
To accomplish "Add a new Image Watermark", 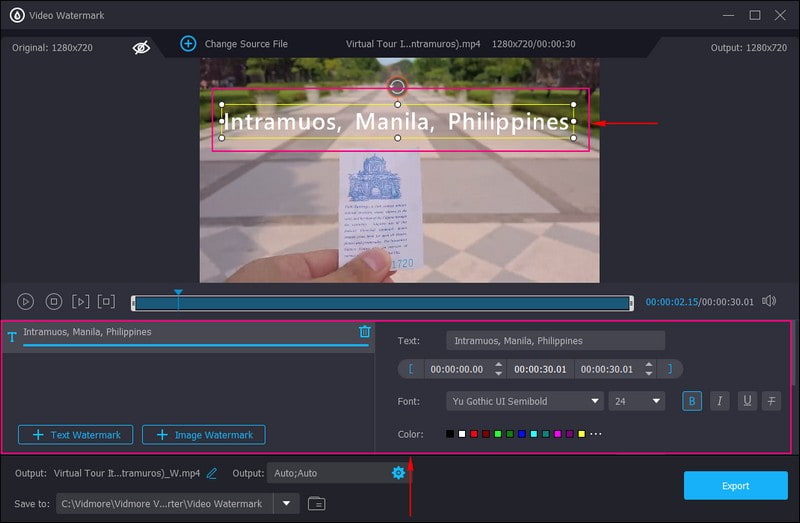I will pos(204,435).
